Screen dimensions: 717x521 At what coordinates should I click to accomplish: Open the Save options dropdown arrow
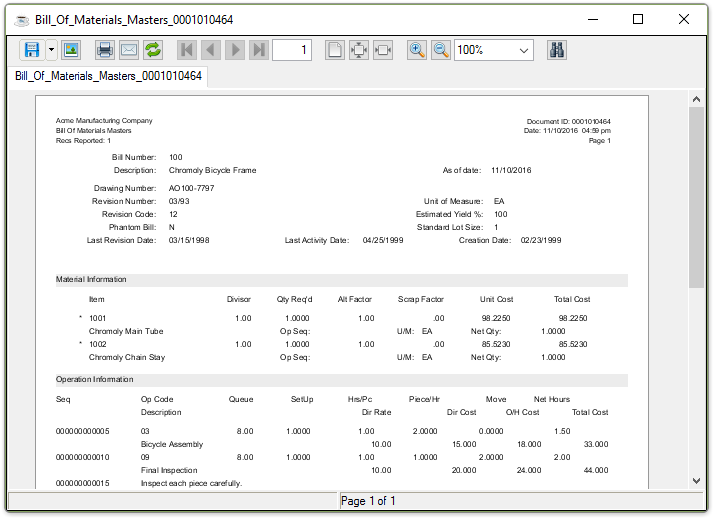(x=51, y=49)
